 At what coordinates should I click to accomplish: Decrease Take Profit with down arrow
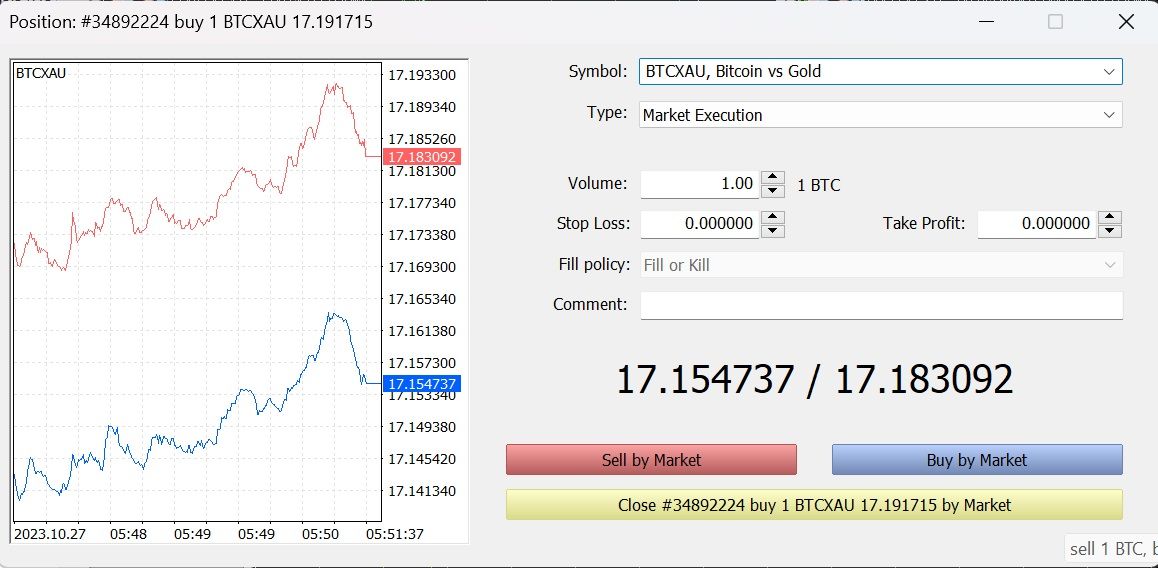1109,231
